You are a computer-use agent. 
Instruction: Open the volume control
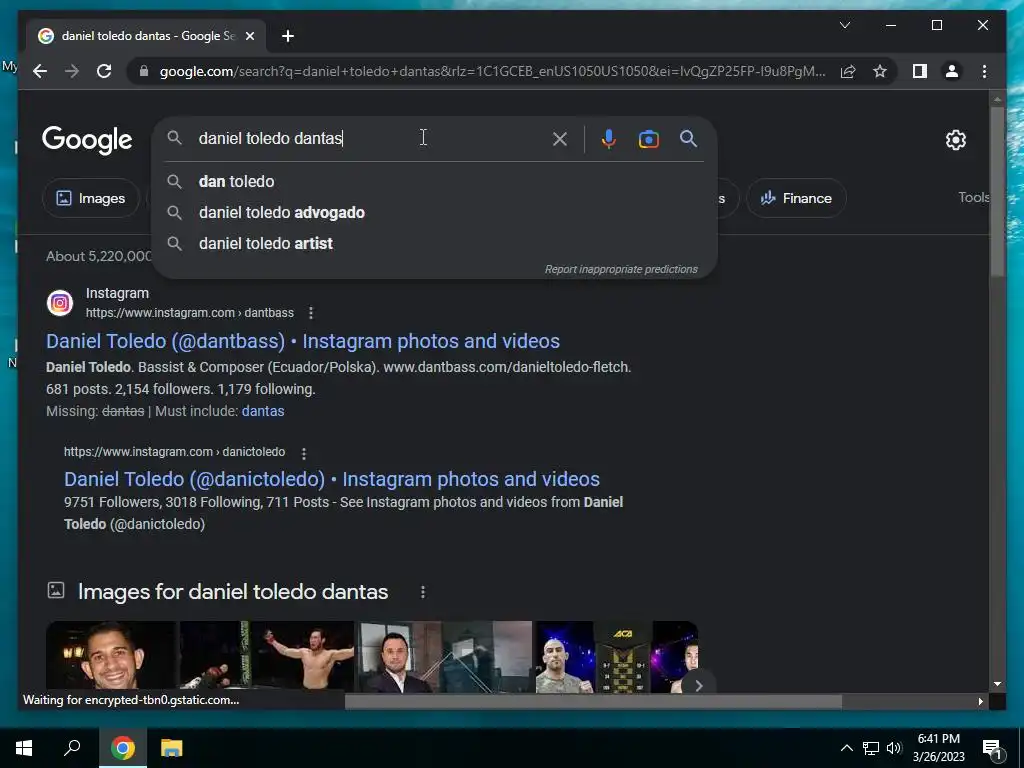(x=894, y=748)
